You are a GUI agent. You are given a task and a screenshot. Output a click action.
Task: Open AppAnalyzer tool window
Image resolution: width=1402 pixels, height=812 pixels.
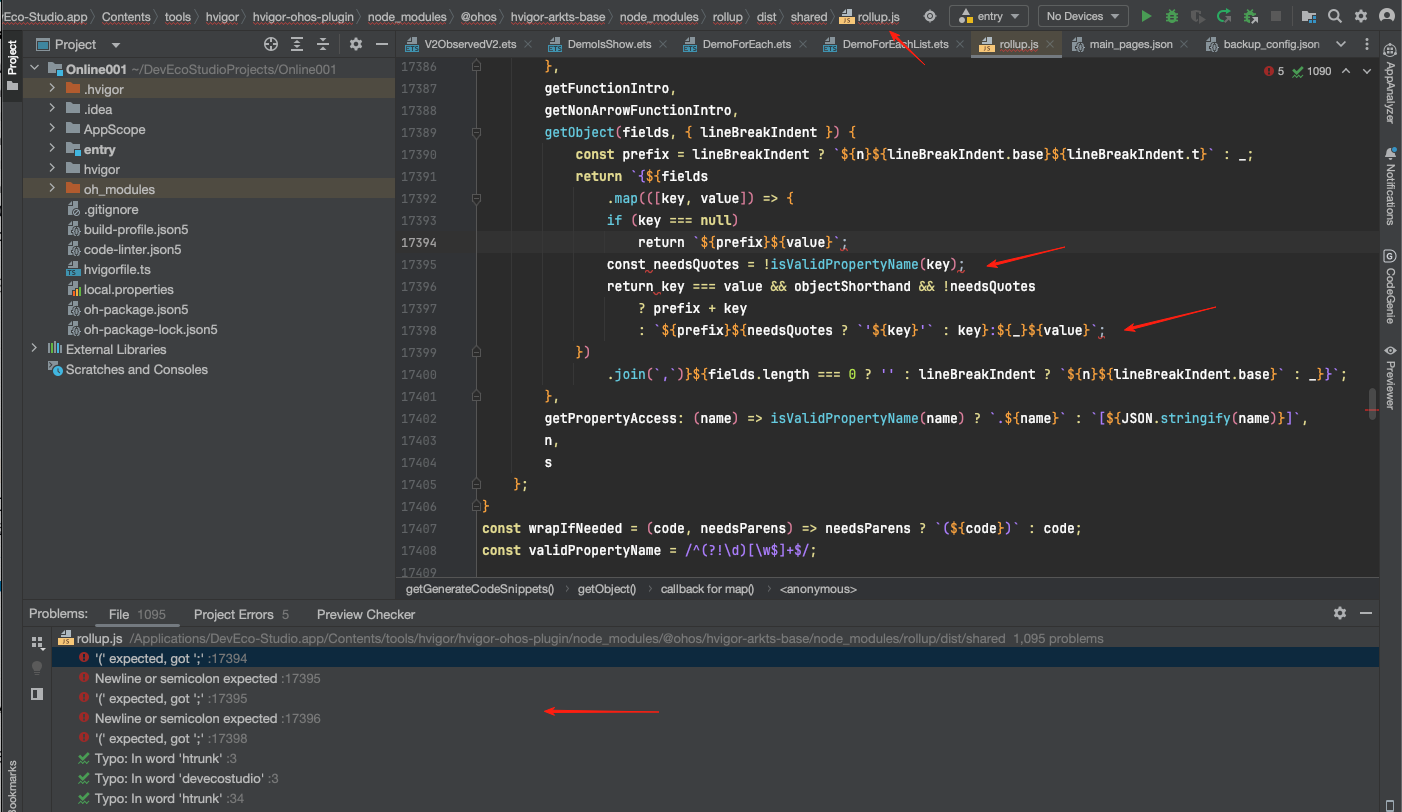point(1389,86)
